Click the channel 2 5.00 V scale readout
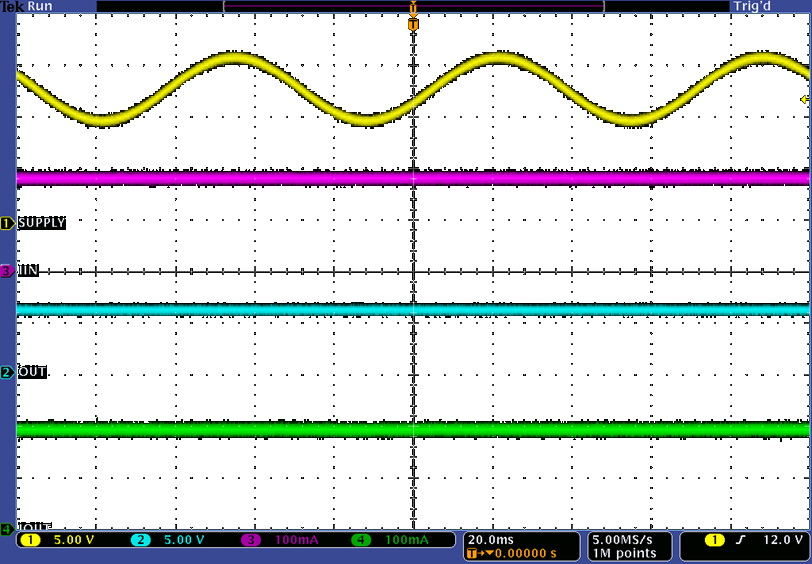This screenshot has width=812, height=564. click(184, 540)
